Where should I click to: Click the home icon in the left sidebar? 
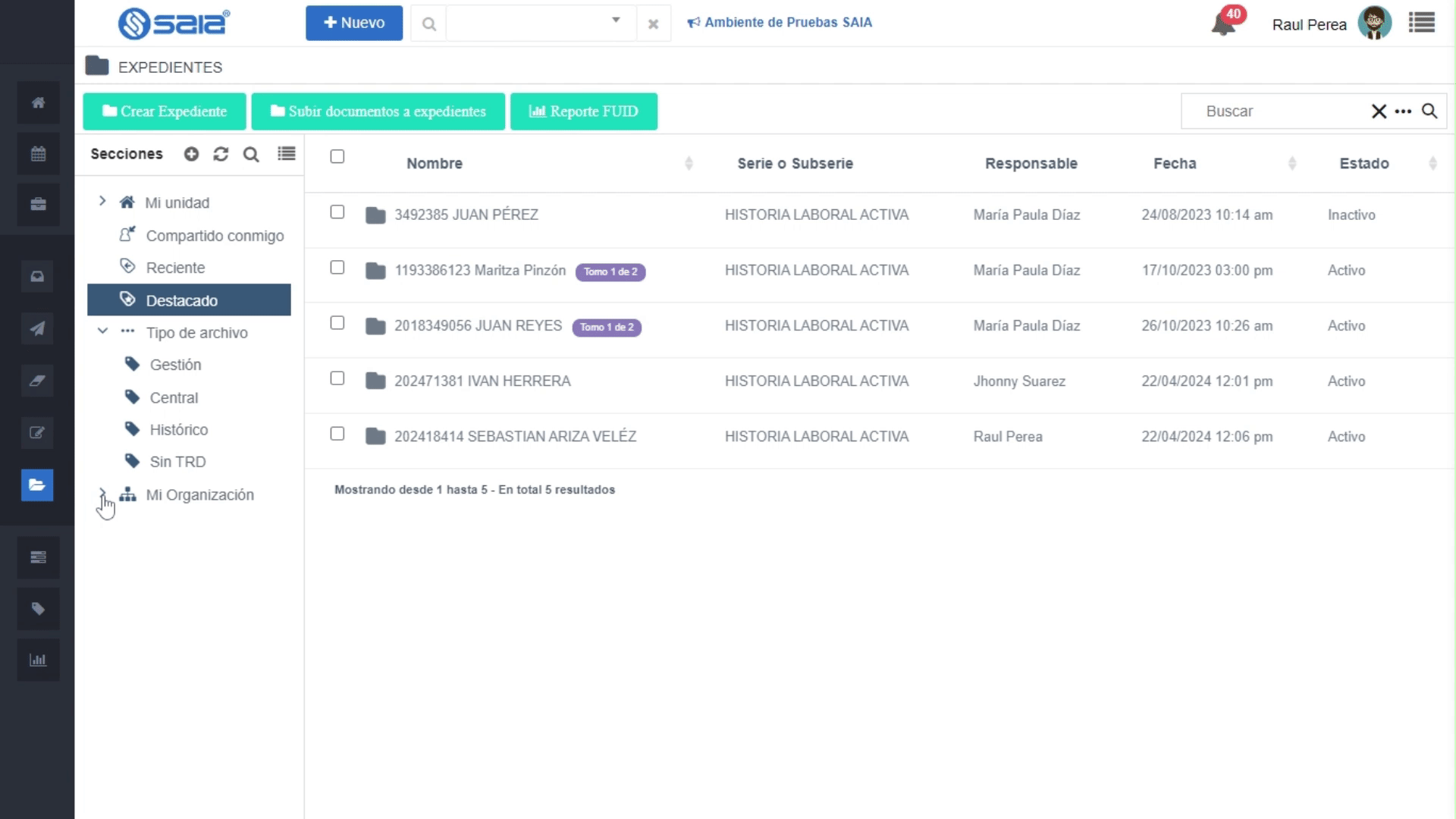(x=38, y=102)
